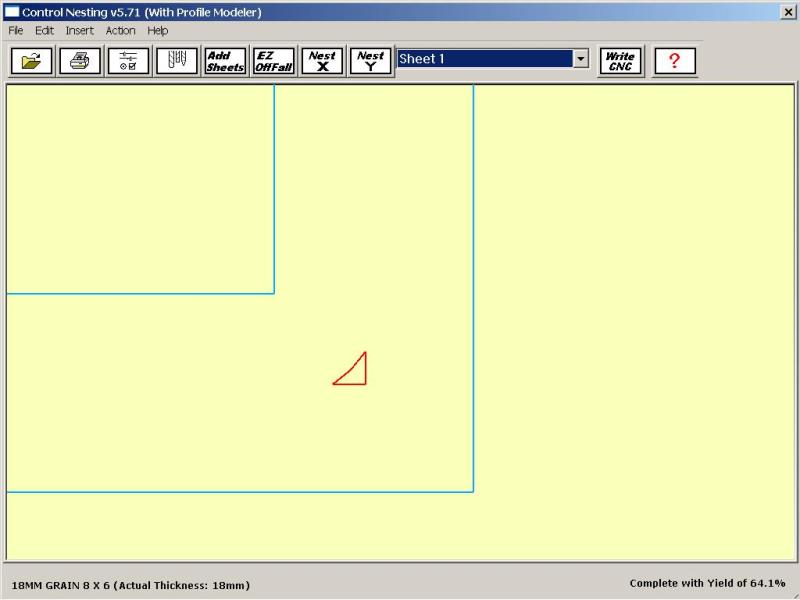
Task: Open the Action menu
Action: (120, 31)
